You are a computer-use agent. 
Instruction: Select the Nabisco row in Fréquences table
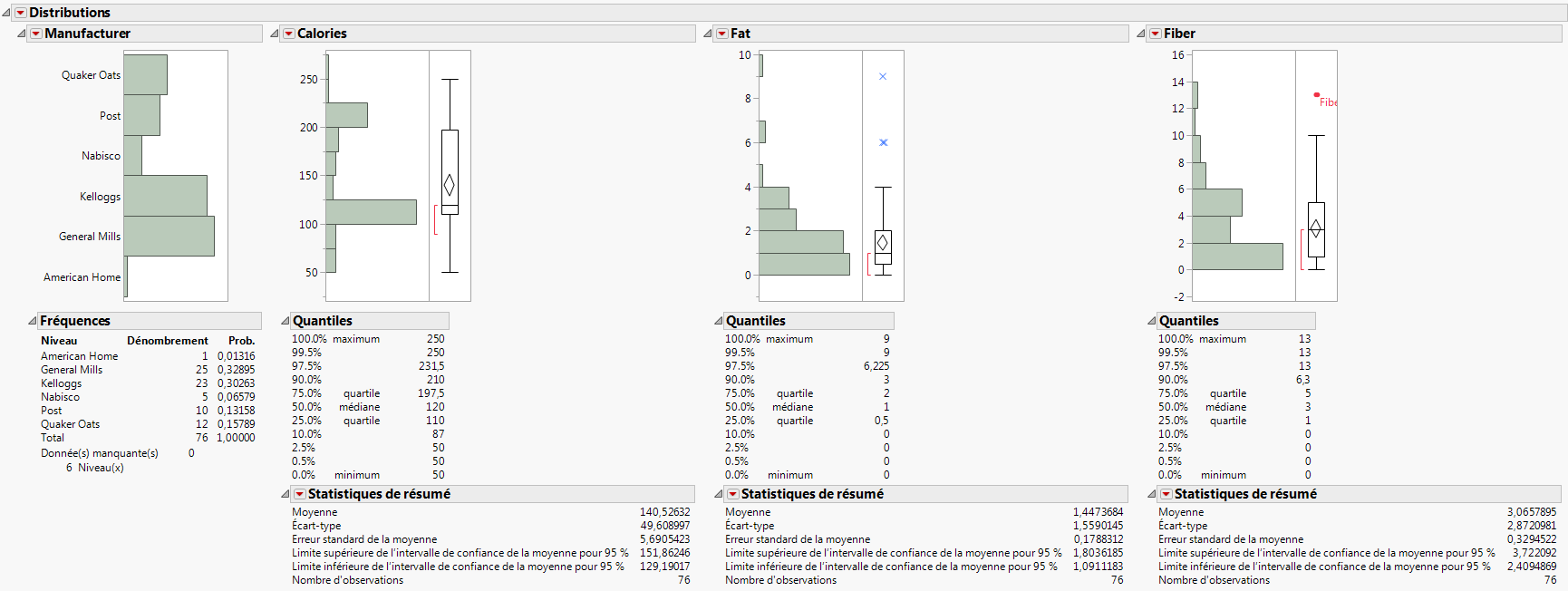tap(148, 397)
